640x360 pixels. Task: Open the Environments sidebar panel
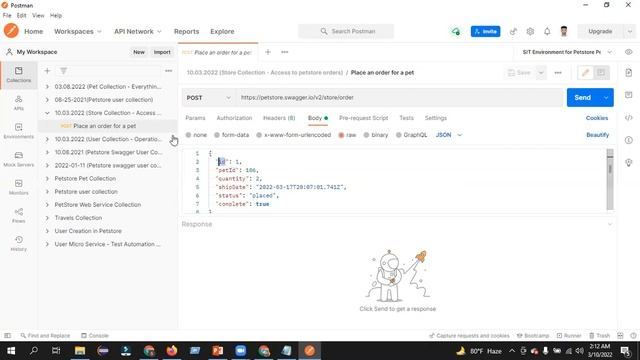tap(18, 131)
